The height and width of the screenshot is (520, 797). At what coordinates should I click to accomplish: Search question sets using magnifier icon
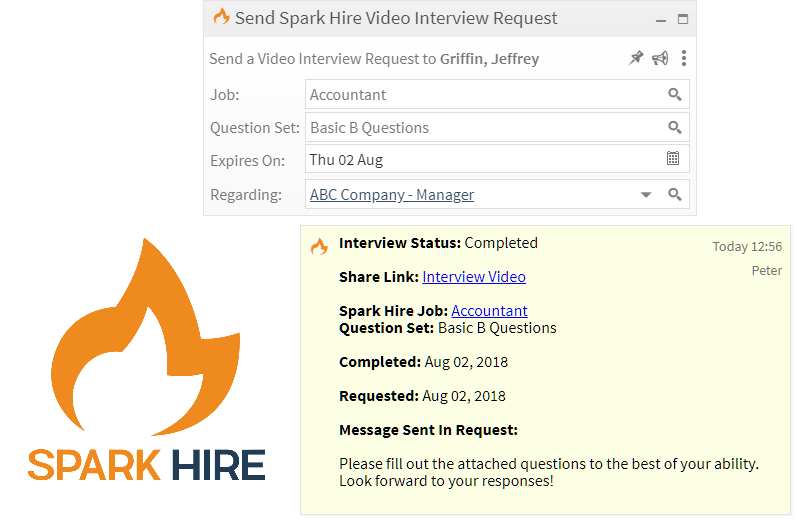pyautogui.click(x=675, y=127)
